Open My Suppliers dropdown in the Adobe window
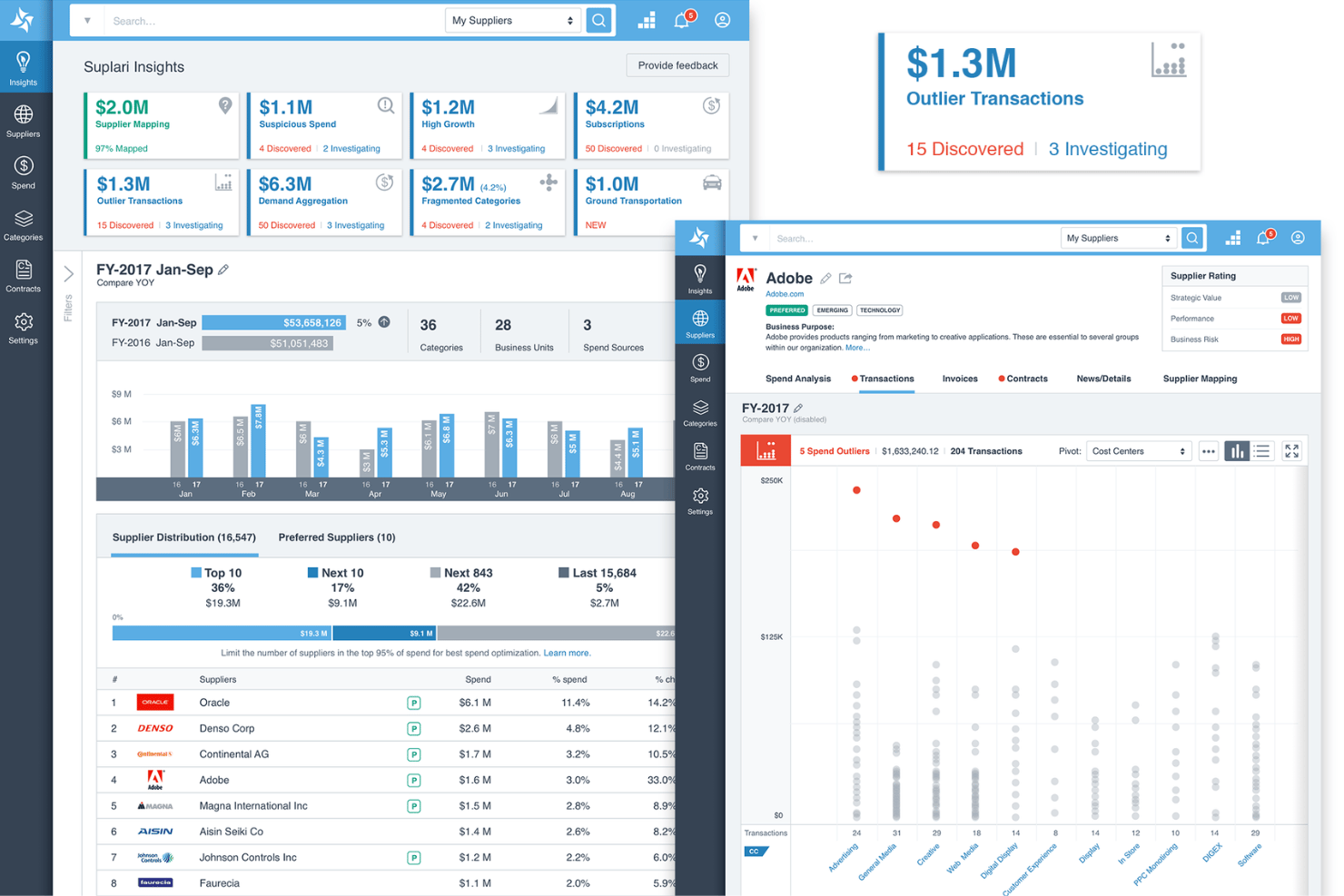The height and width of the screenshot is (896, 1344). [x=1119, y=238]
